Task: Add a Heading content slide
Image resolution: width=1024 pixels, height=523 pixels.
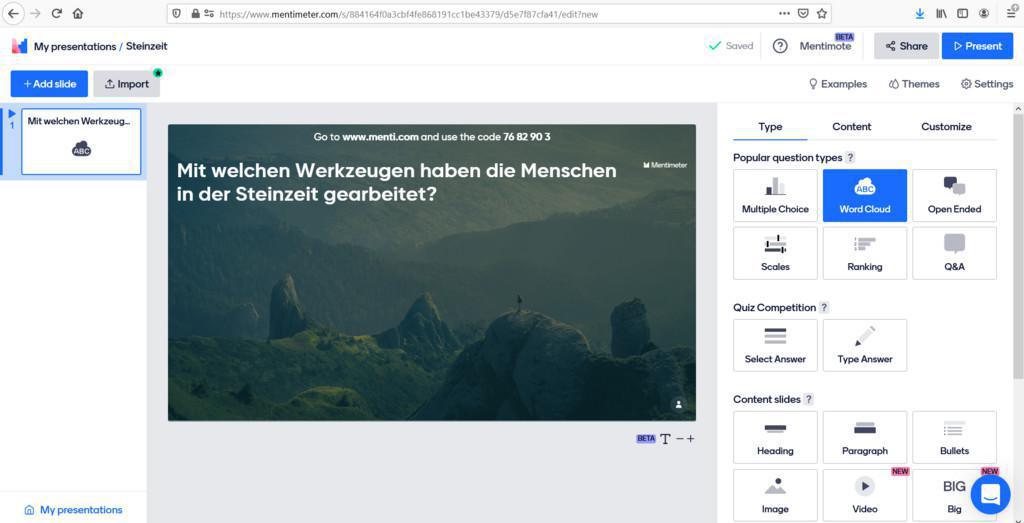Action: (775, 437)
